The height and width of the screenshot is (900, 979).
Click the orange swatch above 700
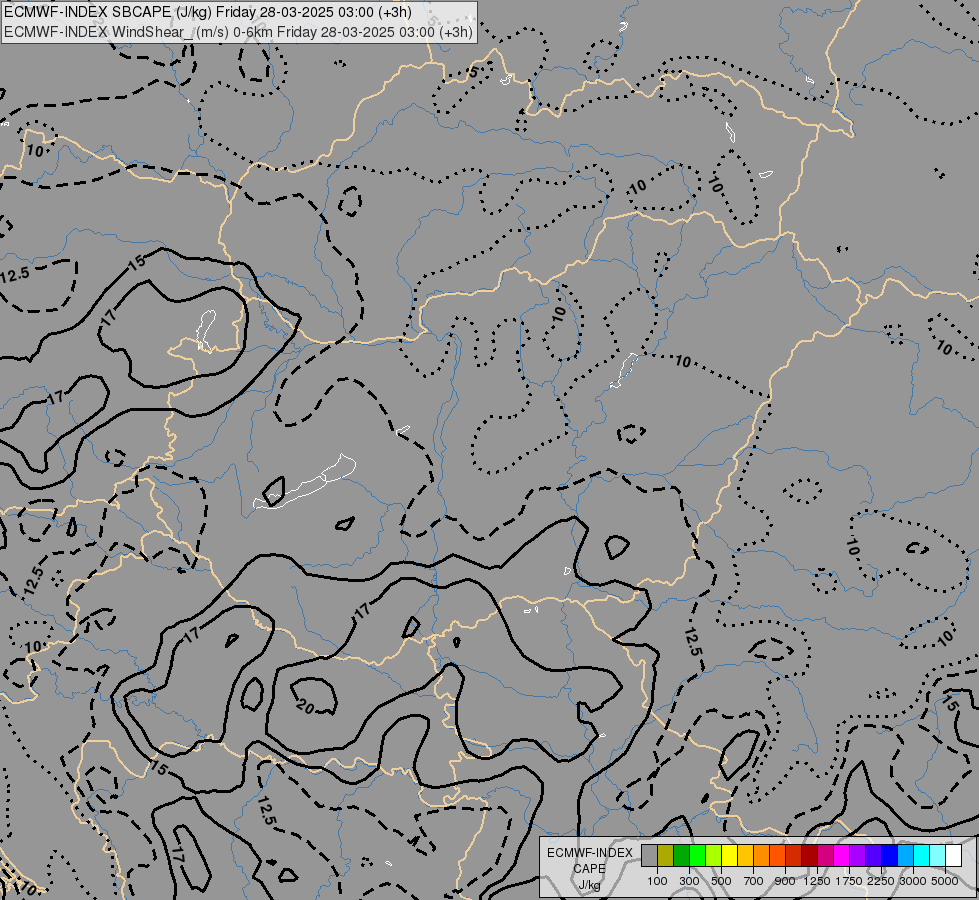tap(762, 855)
